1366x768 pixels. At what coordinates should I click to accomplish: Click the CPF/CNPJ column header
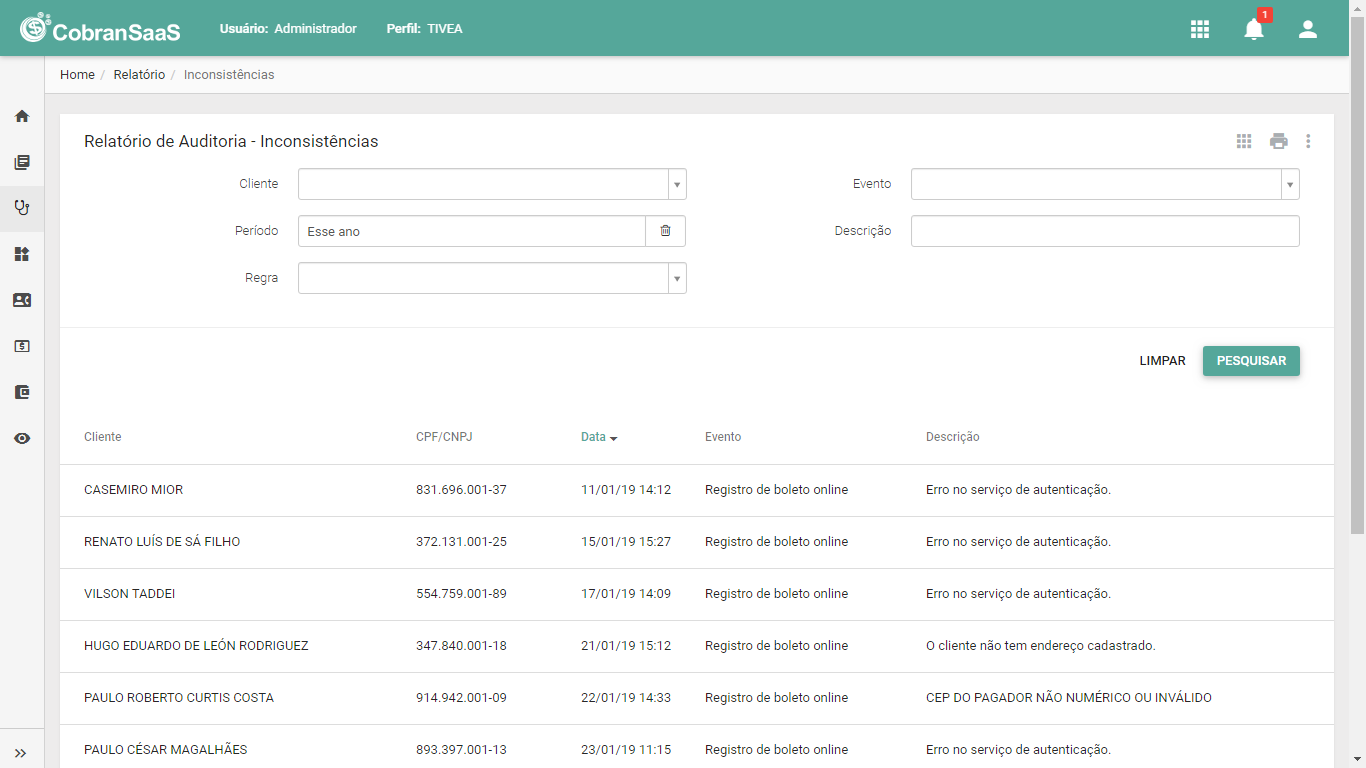(444, 437)
